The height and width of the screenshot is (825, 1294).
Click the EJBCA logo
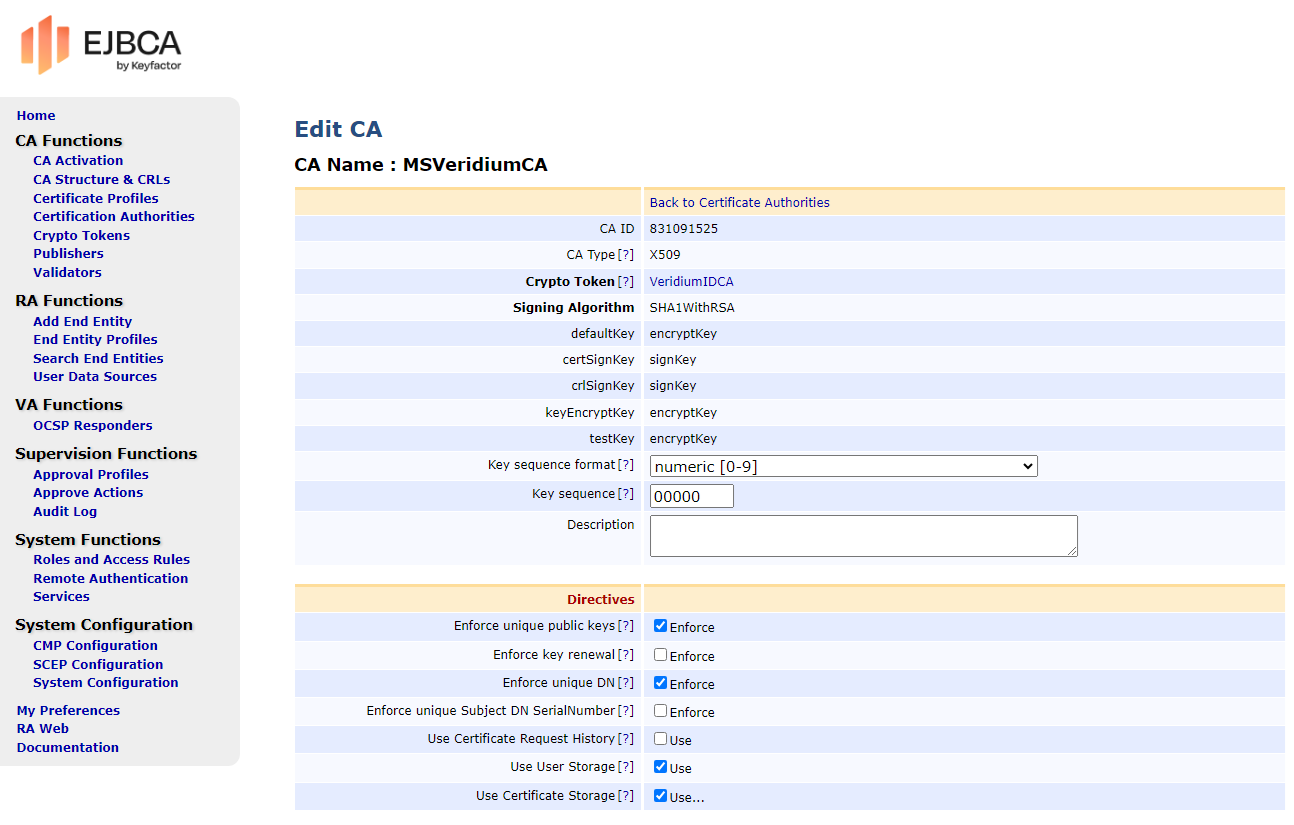tap(100, 45)
